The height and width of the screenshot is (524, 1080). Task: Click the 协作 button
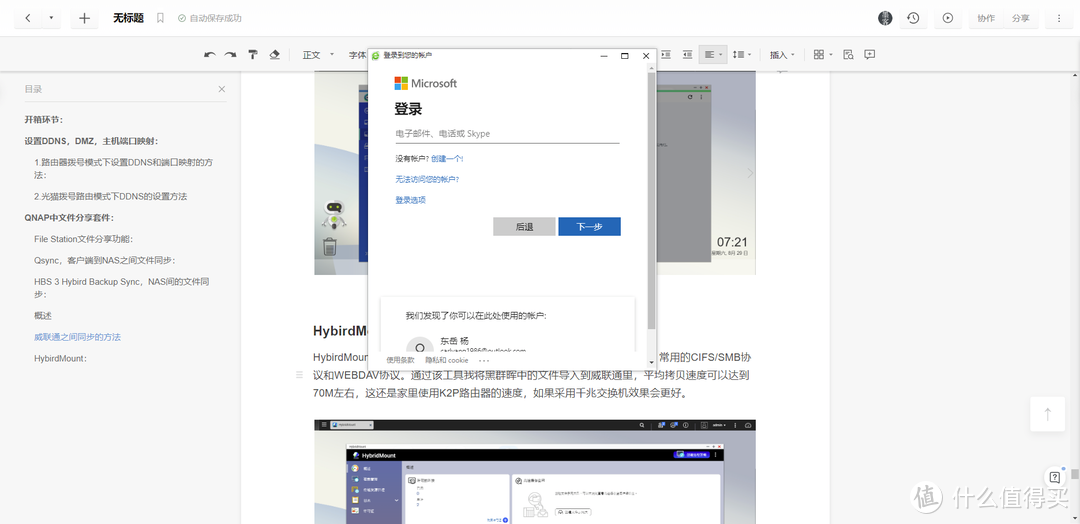pos(986,19)
